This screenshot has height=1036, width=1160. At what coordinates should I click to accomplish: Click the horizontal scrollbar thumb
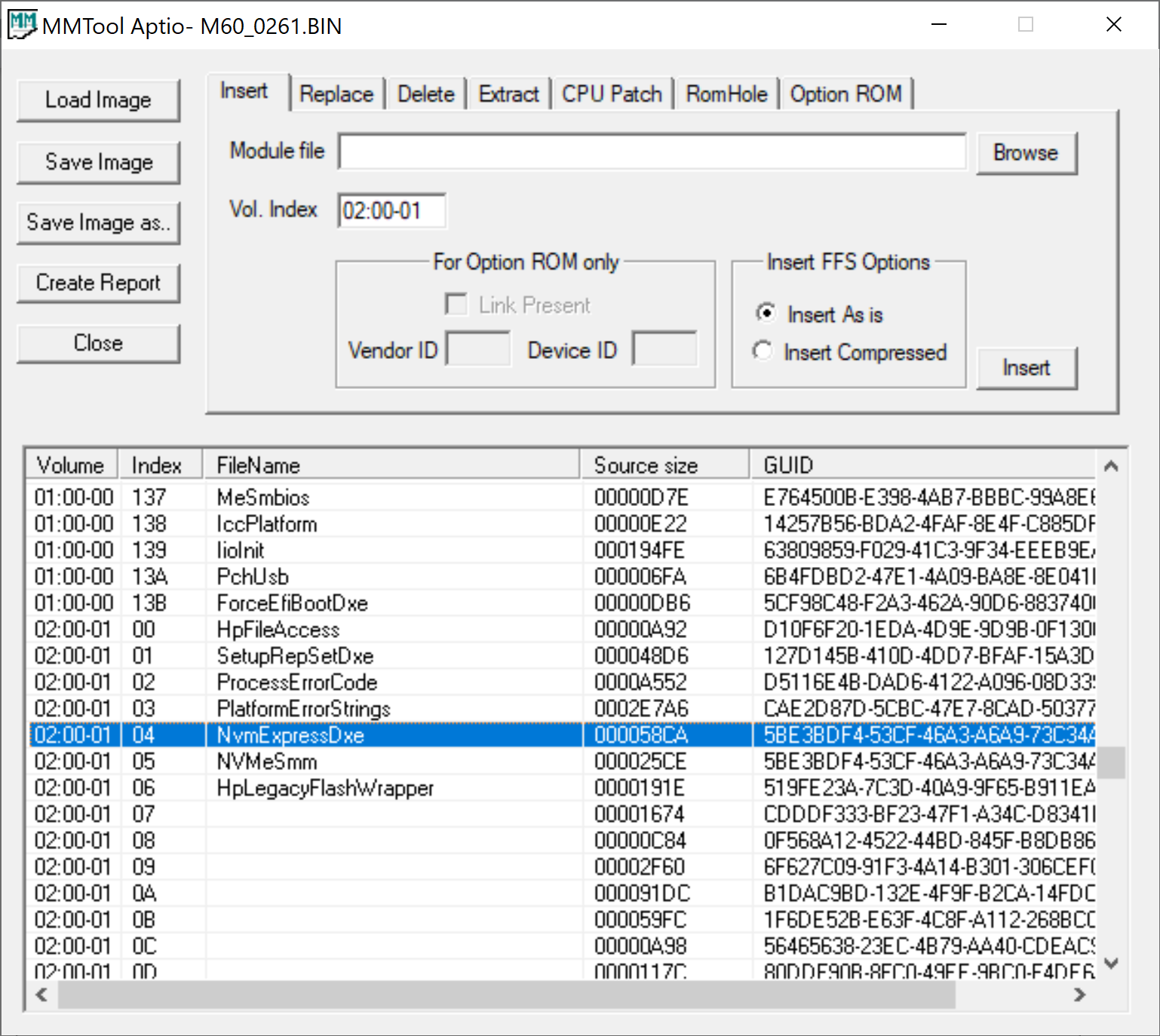(x=507, y=995)
